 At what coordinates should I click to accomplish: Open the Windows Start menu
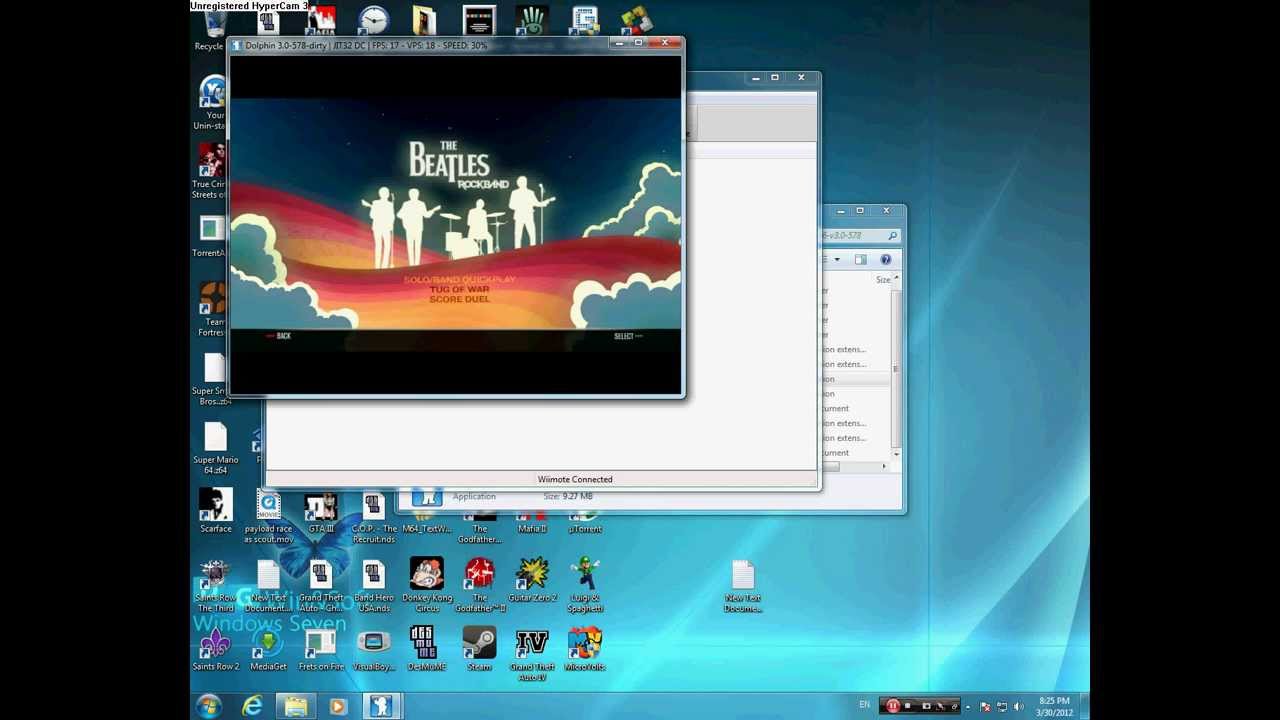coord(209,706)
